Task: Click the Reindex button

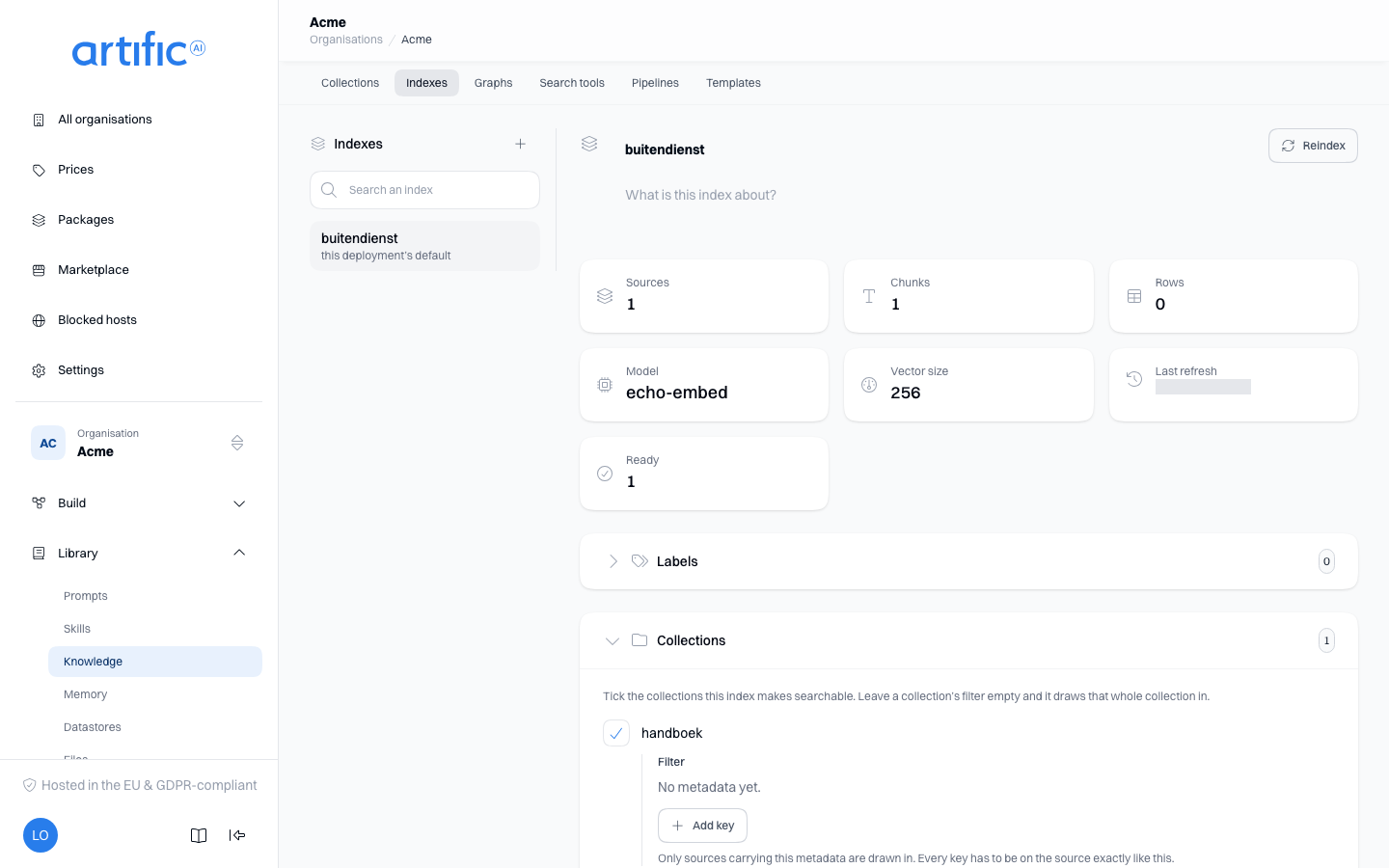Action: [x=1313, y=146]
